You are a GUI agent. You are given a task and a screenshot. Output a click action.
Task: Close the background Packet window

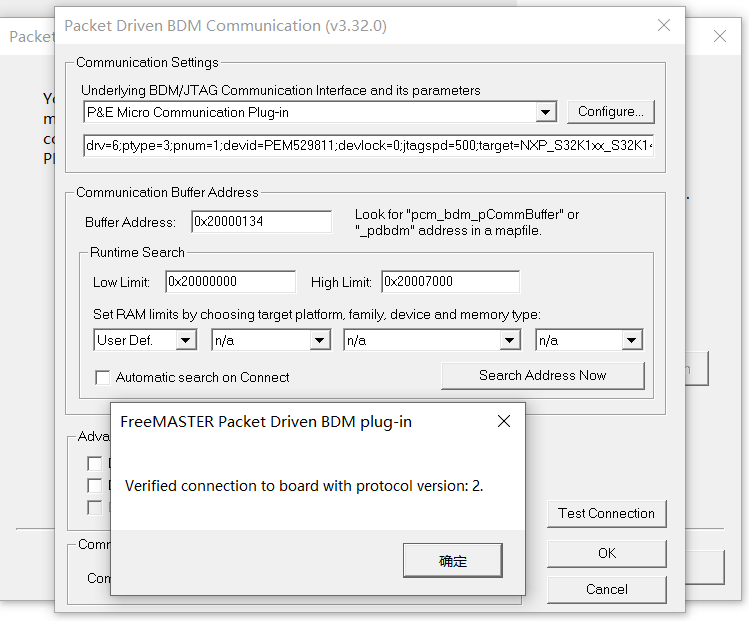click(720, 36)
